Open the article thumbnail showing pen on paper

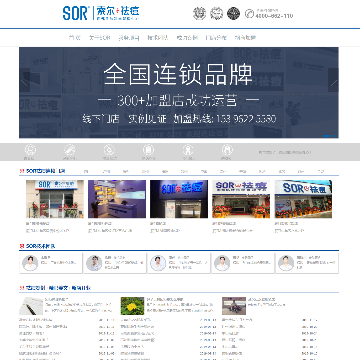(31, 306)
